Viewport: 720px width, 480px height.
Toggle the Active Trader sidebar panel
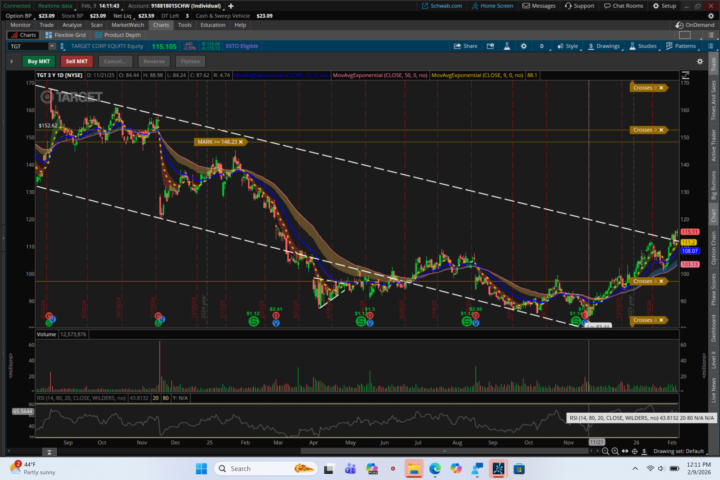tap(714, 145)
